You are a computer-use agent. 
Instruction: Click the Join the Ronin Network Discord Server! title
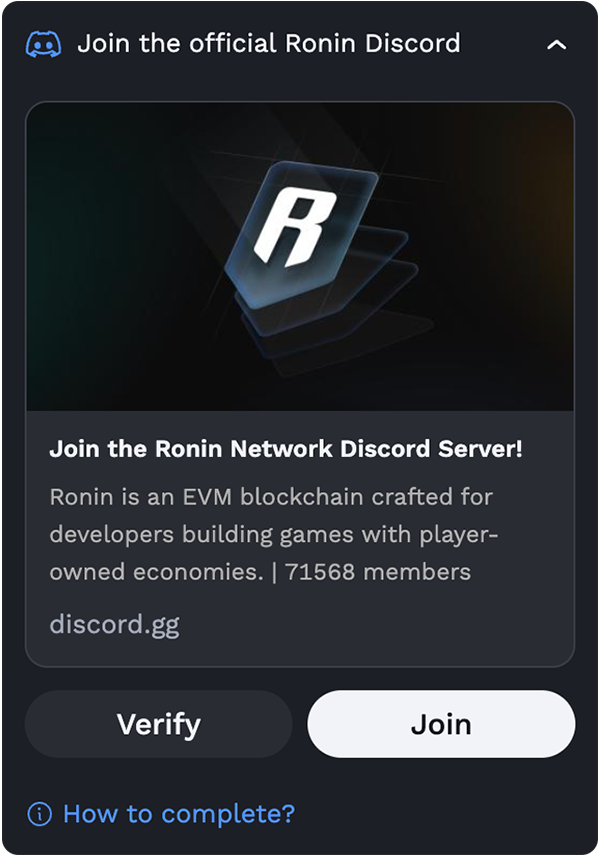coord(286,449)
